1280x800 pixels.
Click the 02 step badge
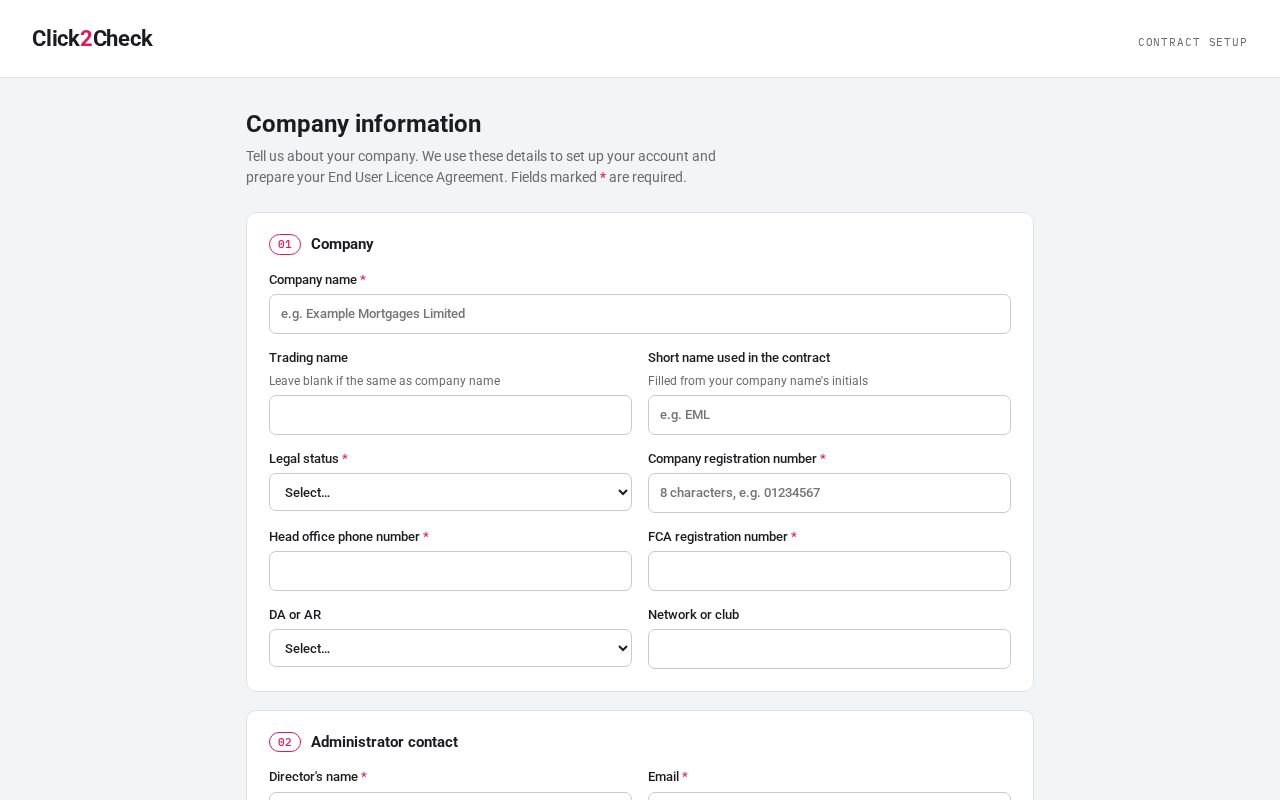285,742
